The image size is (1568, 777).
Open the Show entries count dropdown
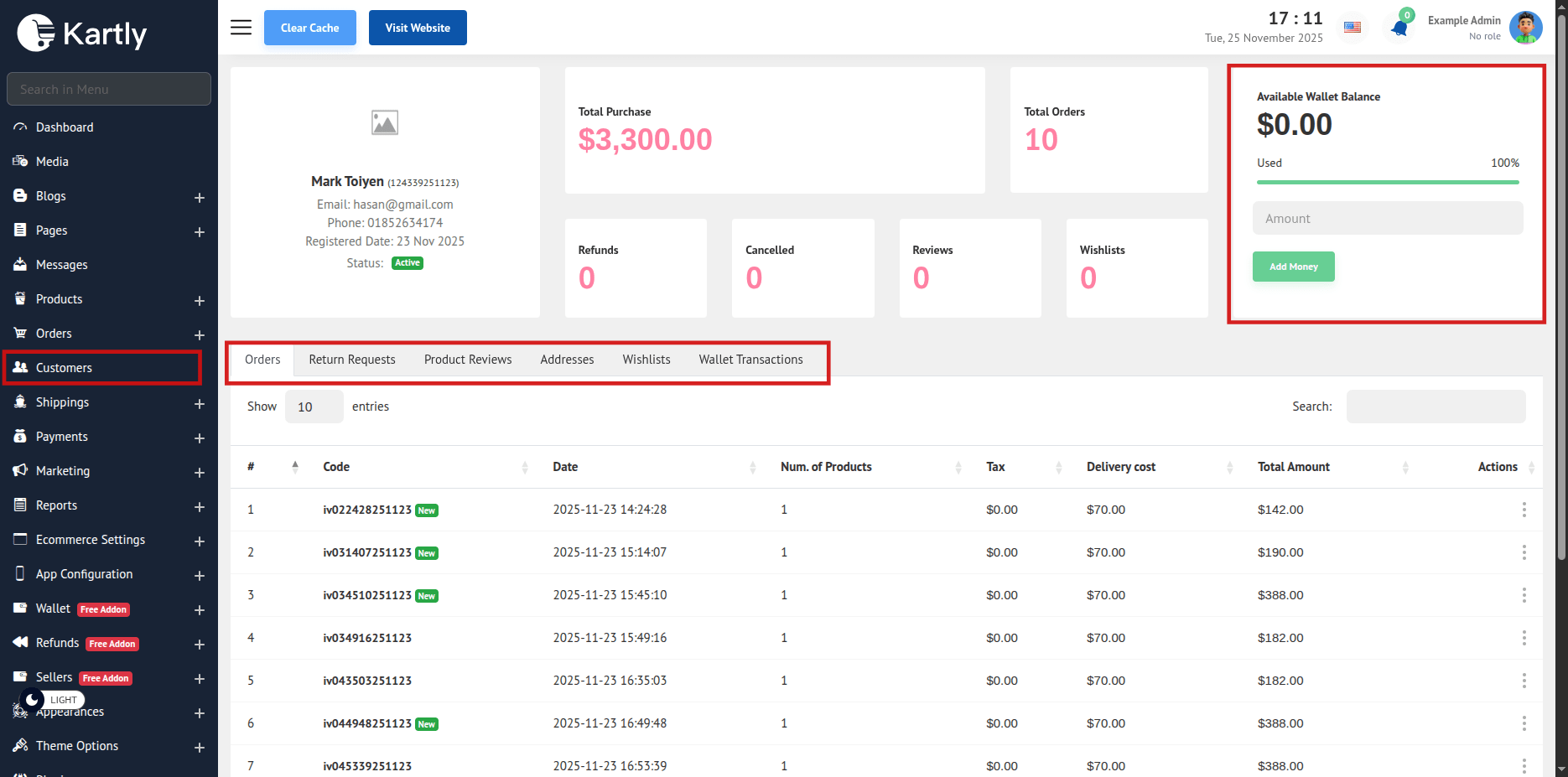pos(314,407)
